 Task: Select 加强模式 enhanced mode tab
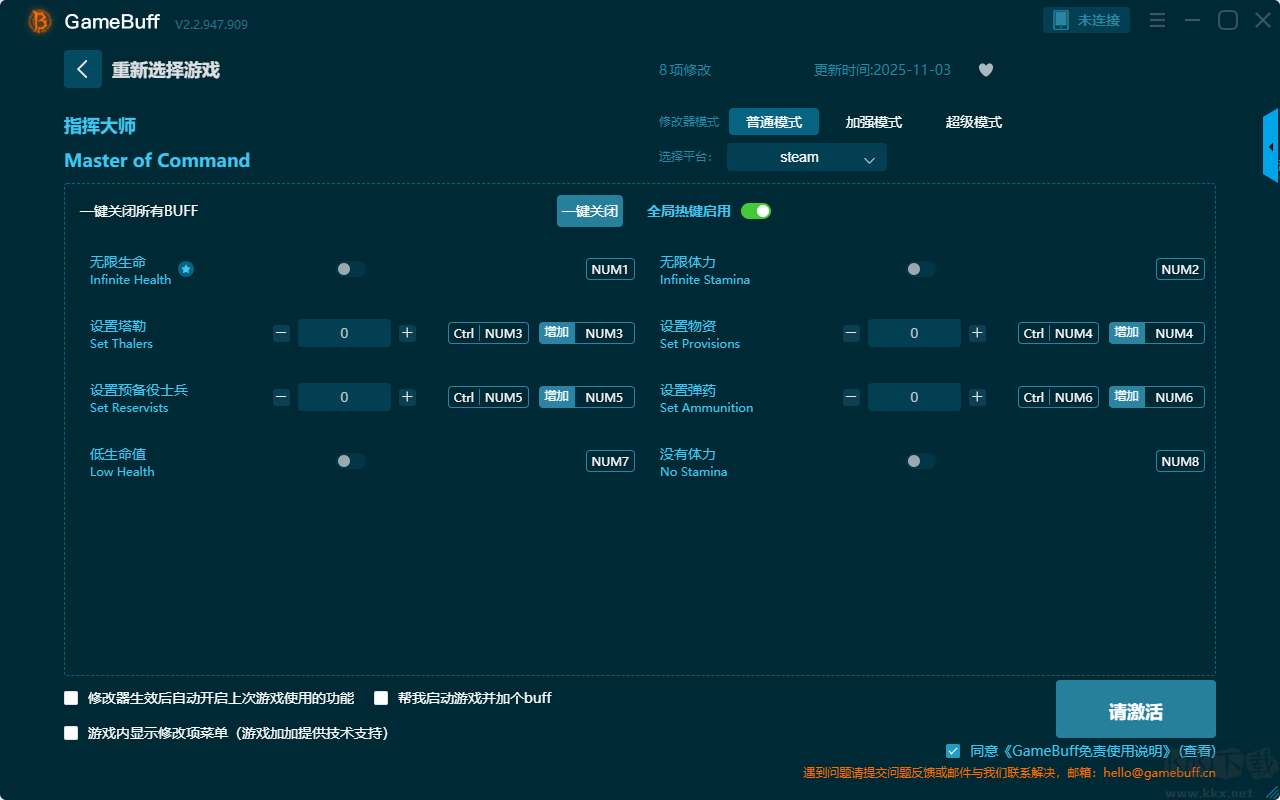pyautogui.click(x=874, y=122)
